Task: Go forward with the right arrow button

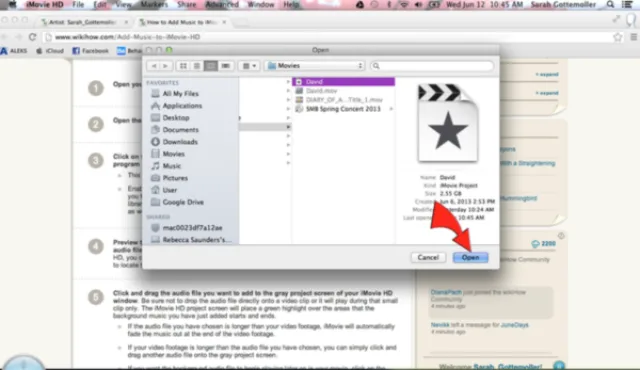Action: (166, 66)
